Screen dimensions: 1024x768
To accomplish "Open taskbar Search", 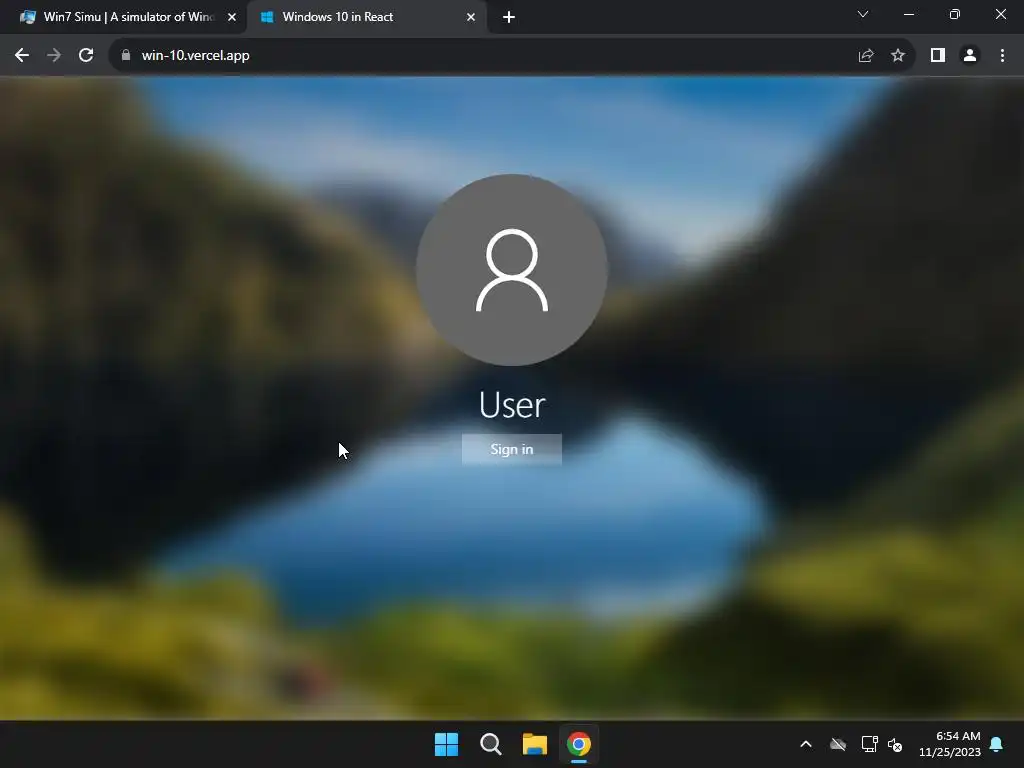I will coord(490,744).
